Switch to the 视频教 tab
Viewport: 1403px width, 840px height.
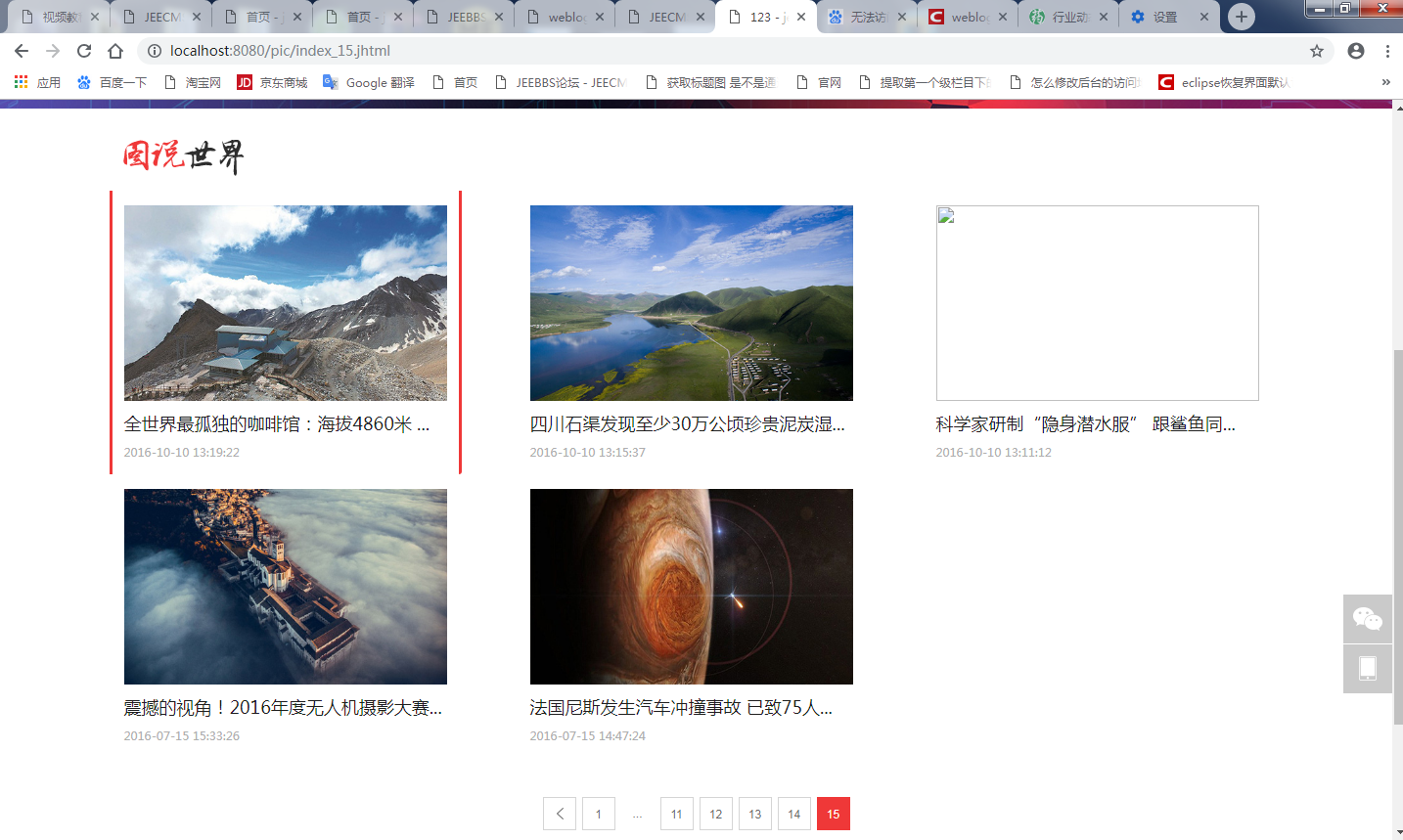(60, 18)
